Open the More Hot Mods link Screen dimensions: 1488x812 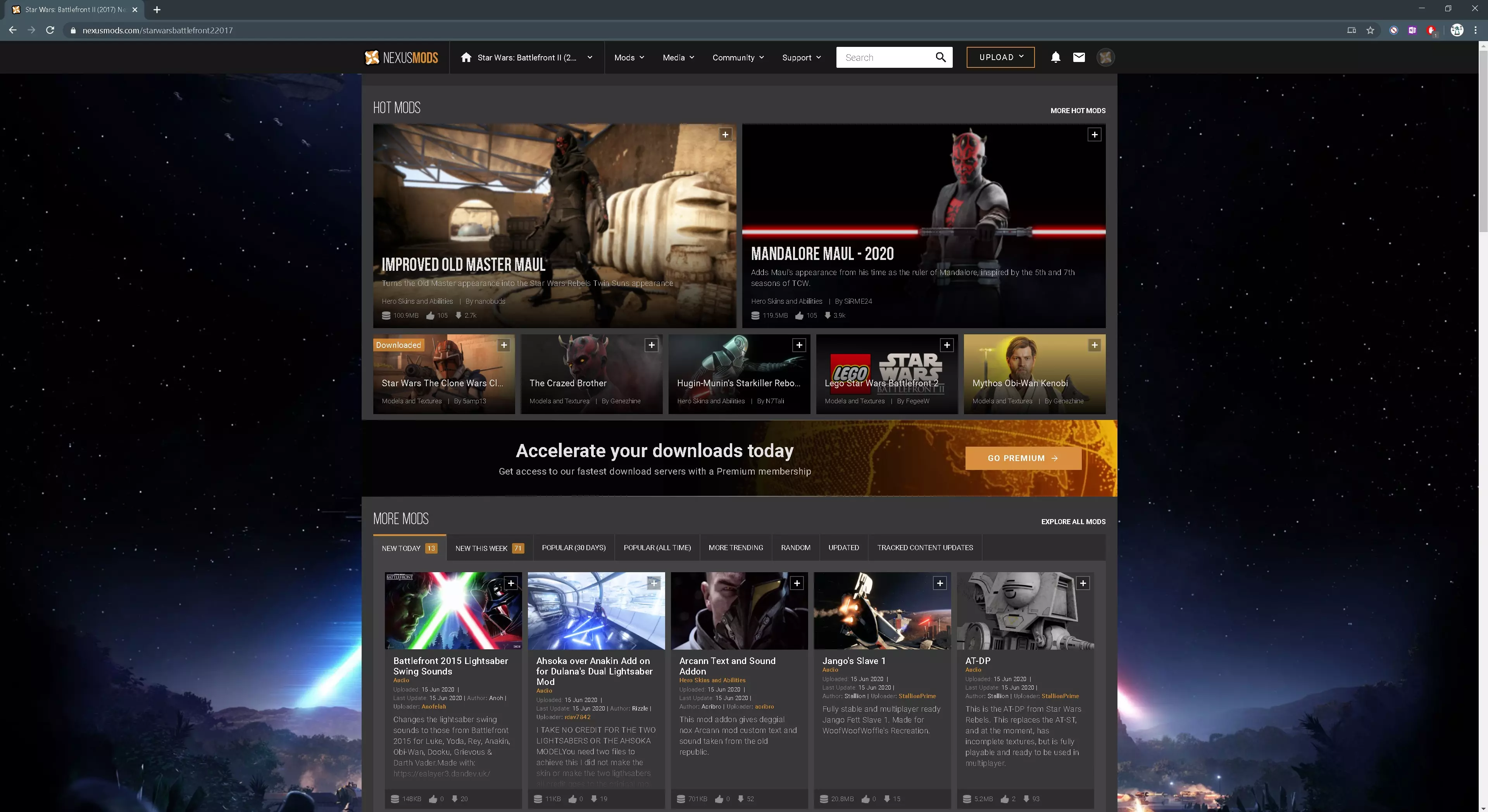pos(1077,110)
